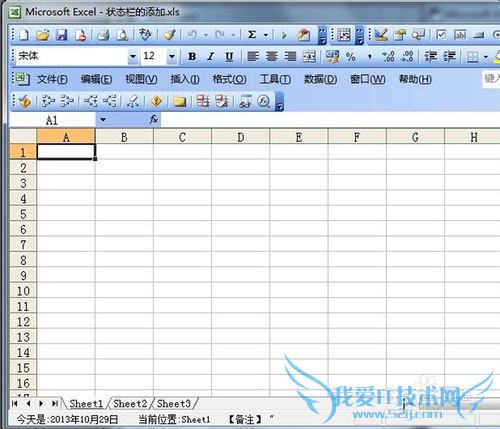Click Clear Validation Circles icon

pyautogui.click(x=222, y=101)
